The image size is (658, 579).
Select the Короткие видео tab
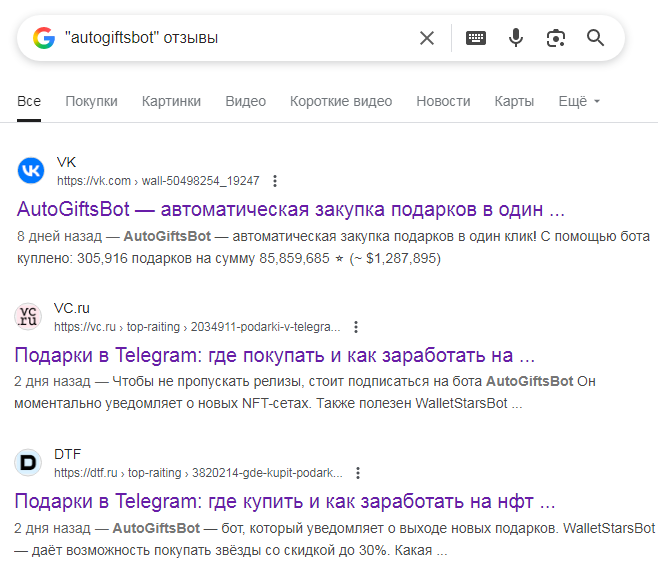pos(341,101)
